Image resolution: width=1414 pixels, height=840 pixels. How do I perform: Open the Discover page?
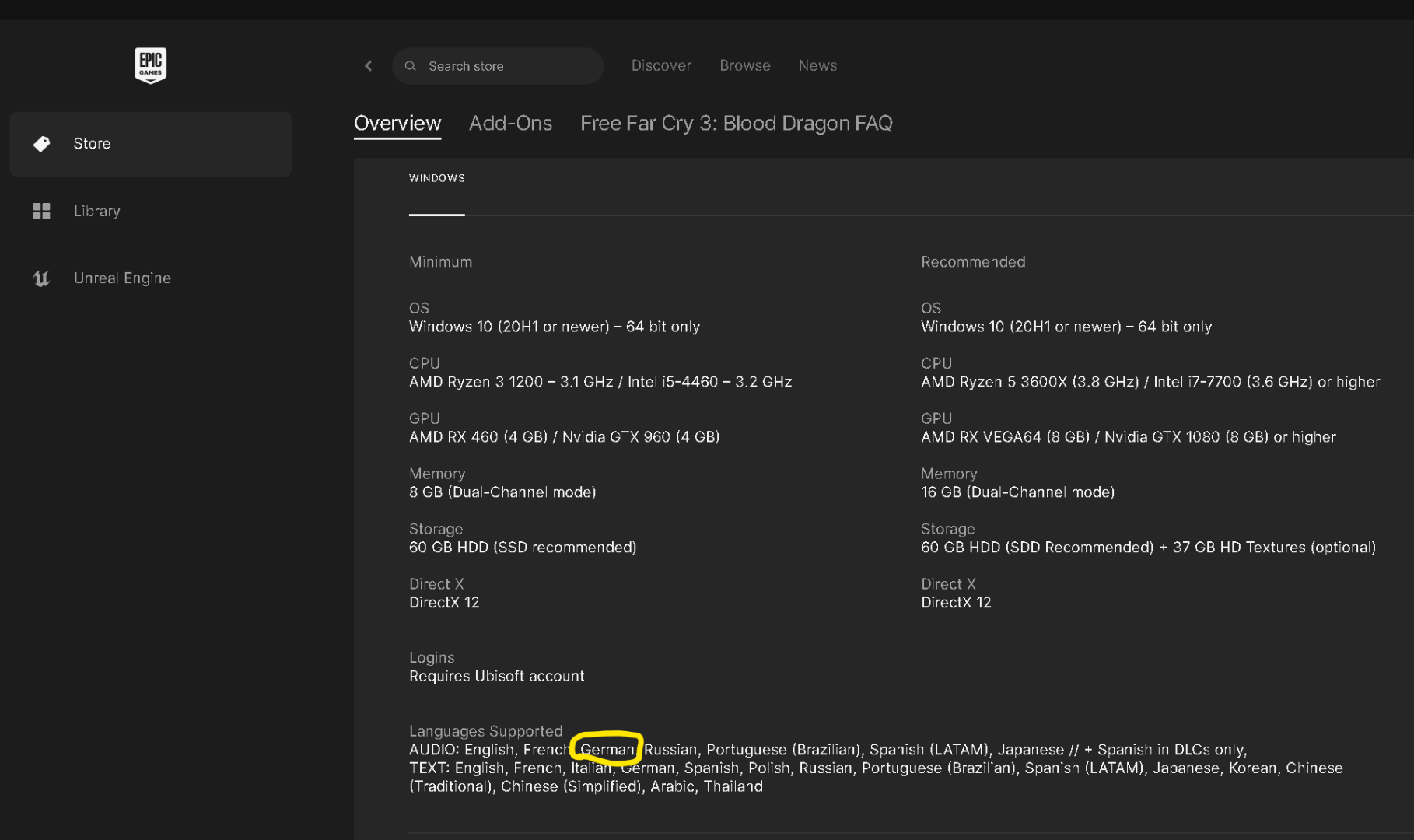point(661,66)
